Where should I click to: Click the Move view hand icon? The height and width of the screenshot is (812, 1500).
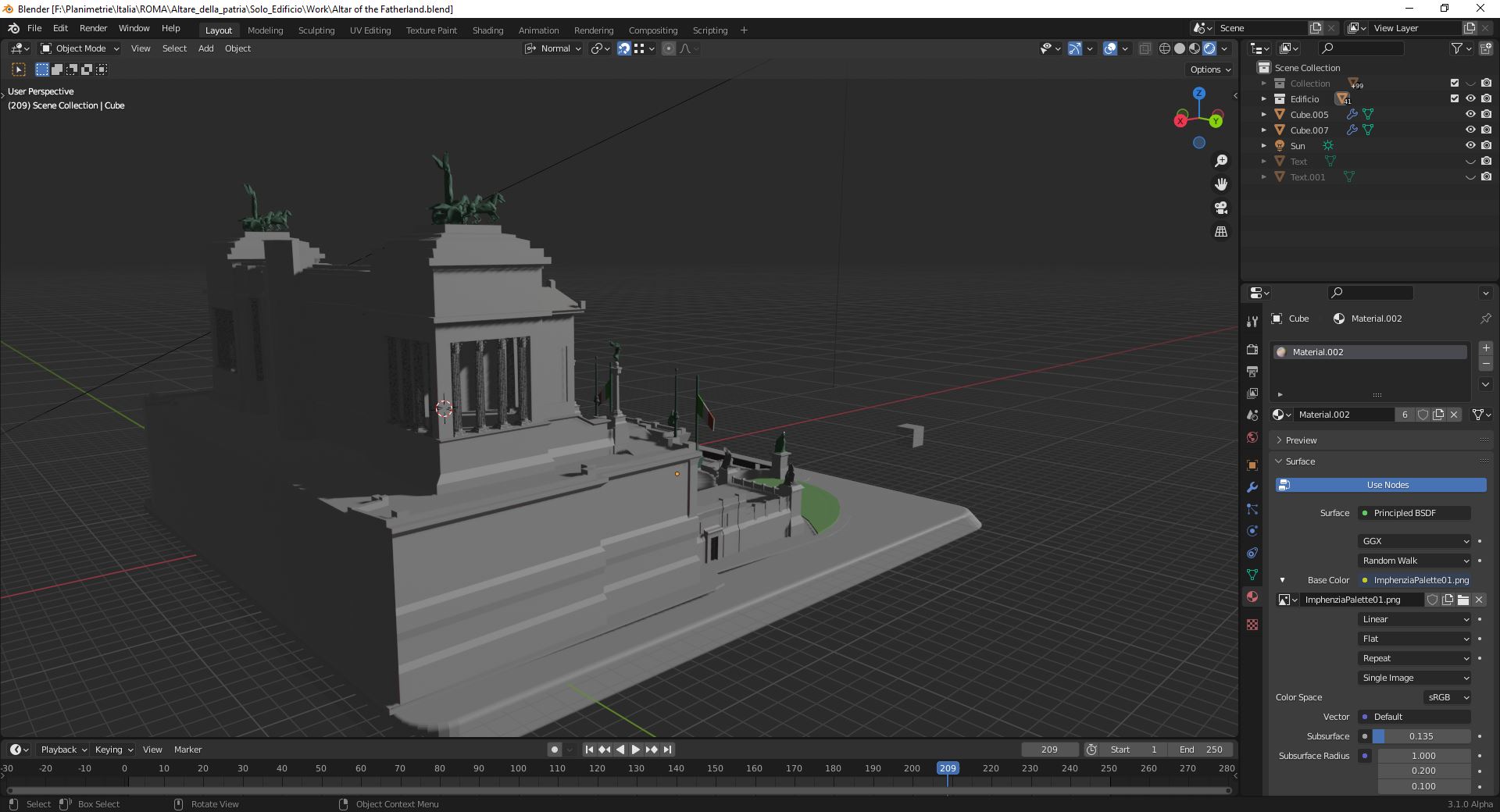point(1221,184)
